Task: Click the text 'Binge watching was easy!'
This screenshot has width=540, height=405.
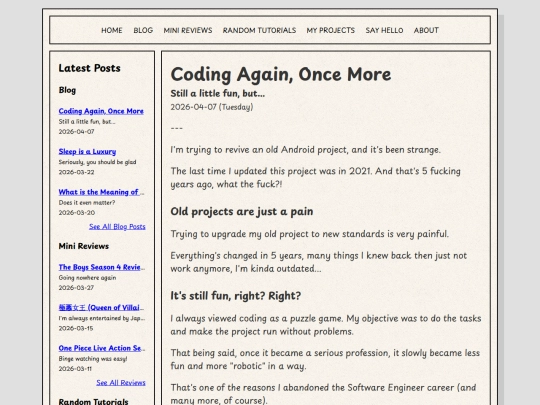Action: pyautogui.click(x=93, y=359)
